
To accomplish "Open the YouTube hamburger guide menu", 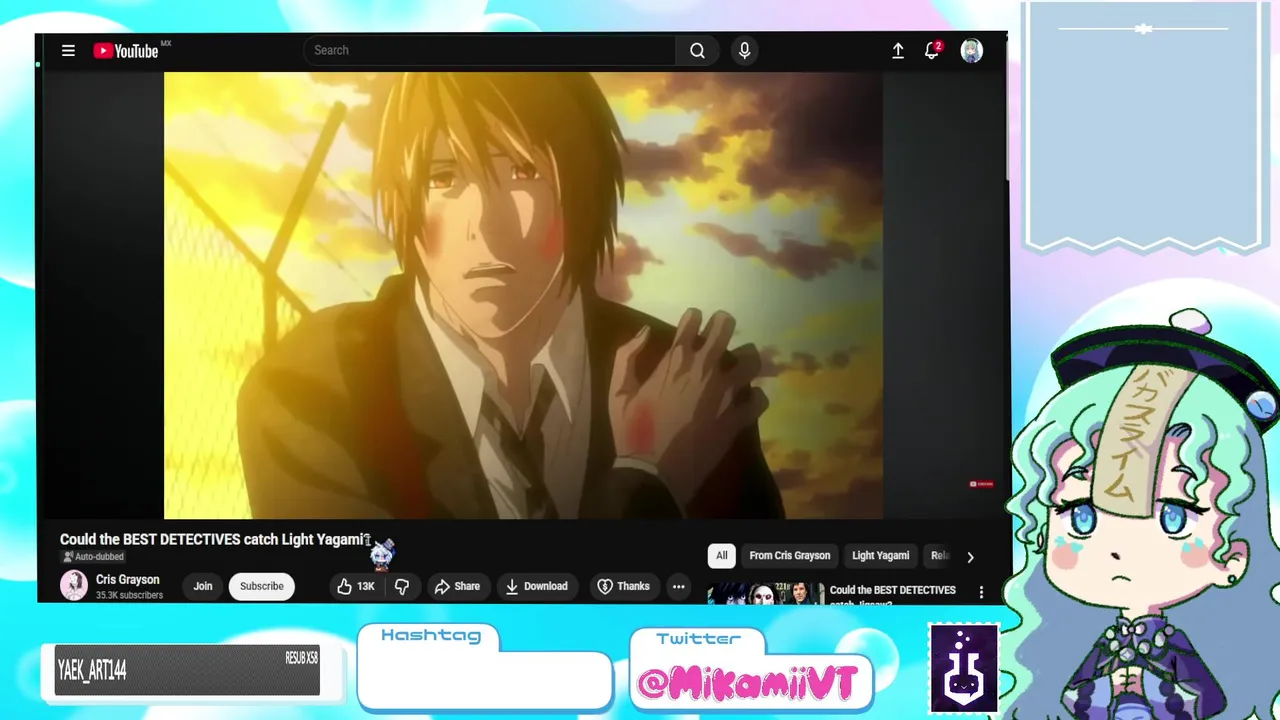I will pos(68,50).
